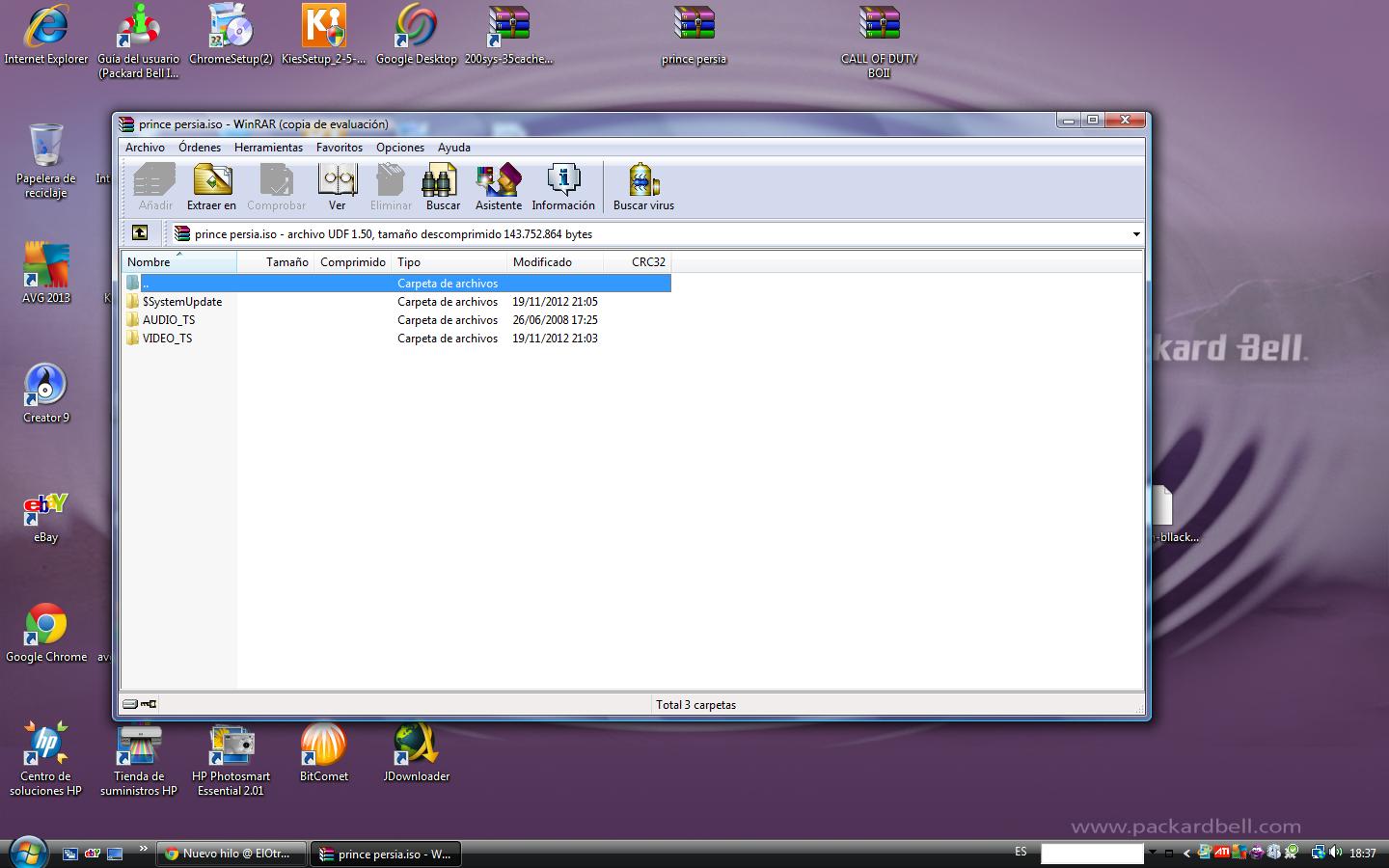
Task: Select the 200sys-35cache archive icon
Action: tap(508, 35)
